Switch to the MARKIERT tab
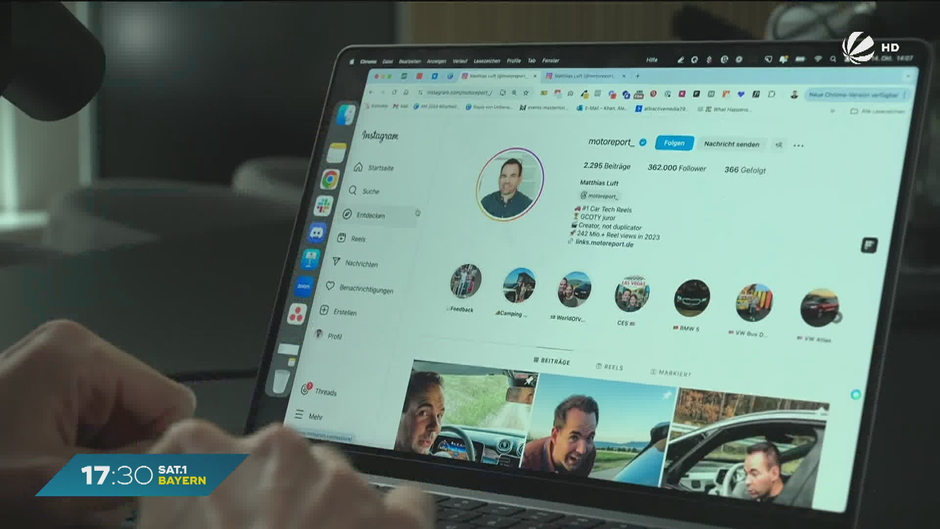Viewport: 940px width, 529px height. [x=671, y=373]
